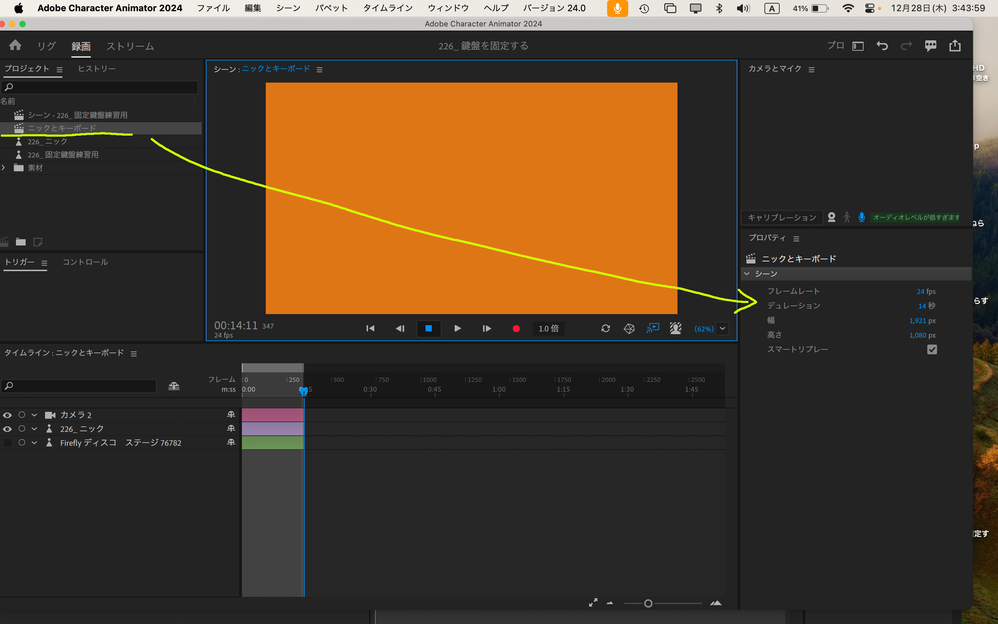Image resolution: width=998 pixels, height=624 pixels.
Task: Click the refresh scene icon
Action: click(x=605, y=329)
